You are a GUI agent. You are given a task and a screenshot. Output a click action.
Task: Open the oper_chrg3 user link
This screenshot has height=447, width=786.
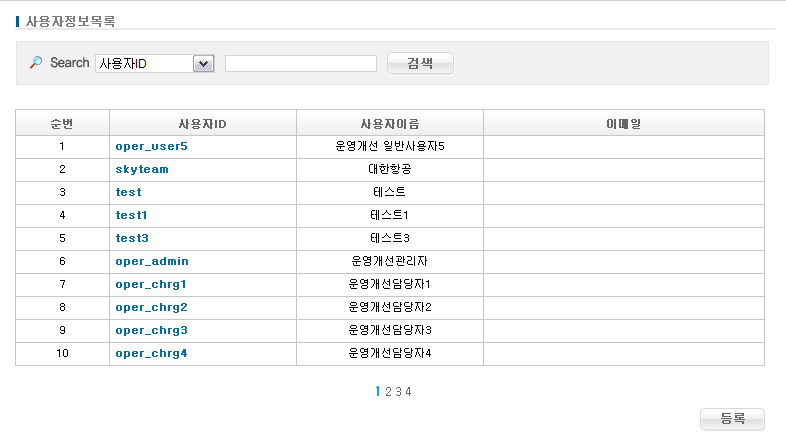click(x=151, y=330)
